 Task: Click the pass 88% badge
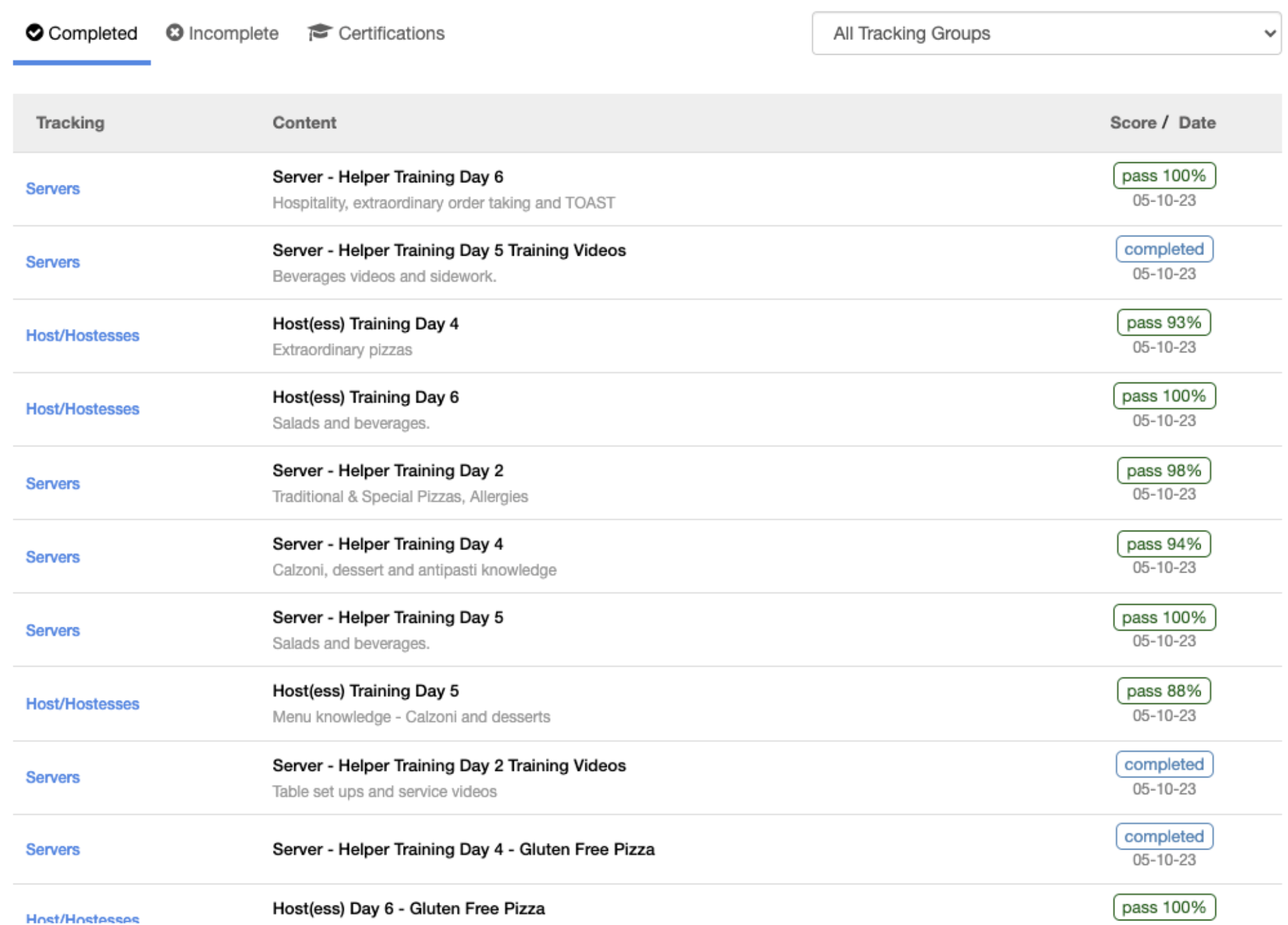tap(1164, 691)
